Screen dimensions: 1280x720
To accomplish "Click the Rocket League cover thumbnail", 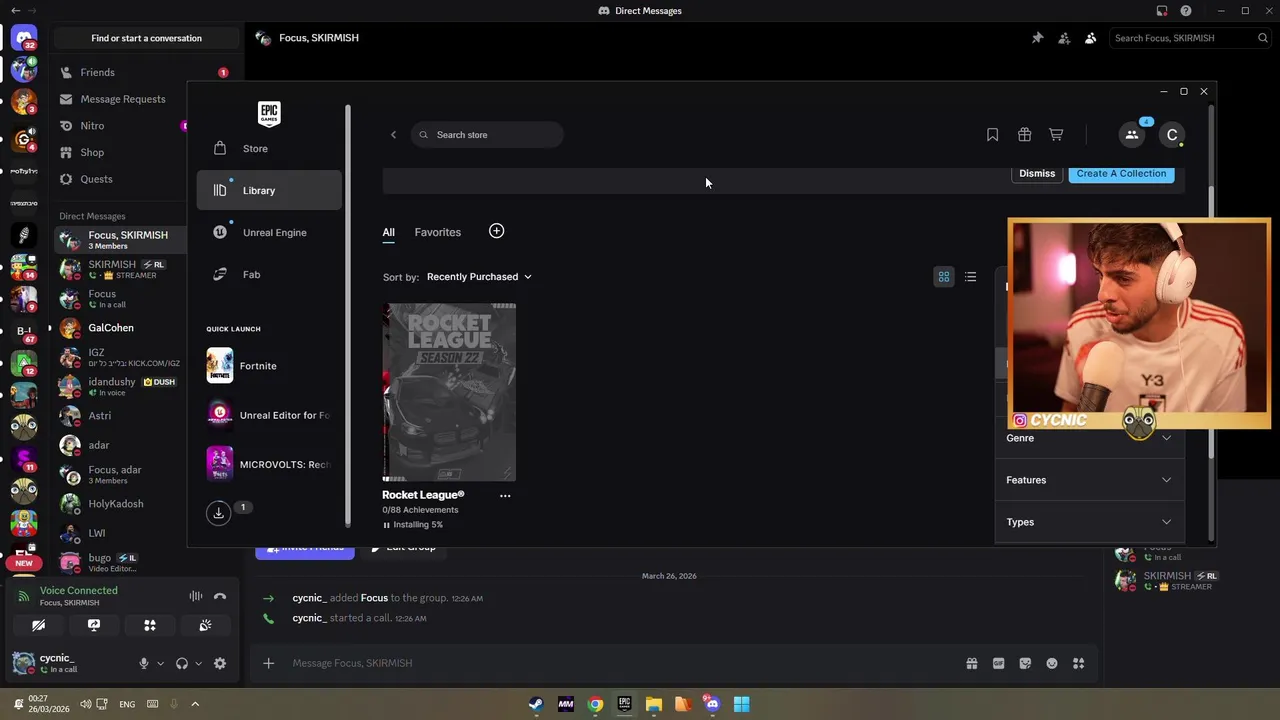I will [449, 392].
